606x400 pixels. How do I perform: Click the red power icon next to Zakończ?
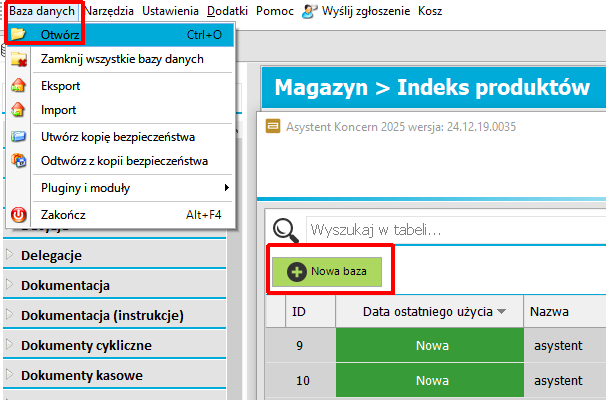(19, 215)
